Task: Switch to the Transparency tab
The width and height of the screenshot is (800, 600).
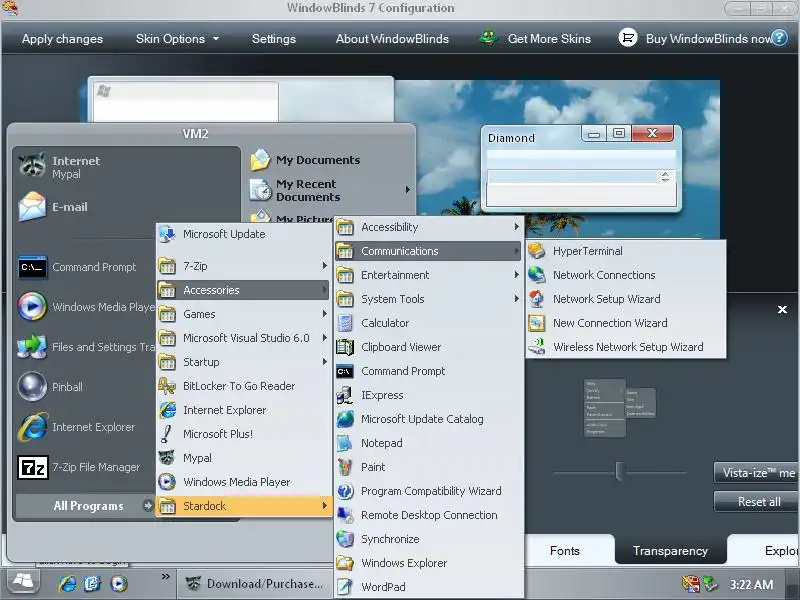Action: pyautogui.click(x=670, y=551)
